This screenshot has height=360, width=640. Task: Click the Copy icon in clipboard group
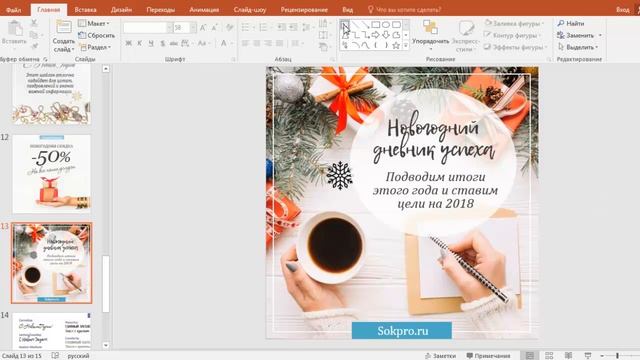click(34, 35)
